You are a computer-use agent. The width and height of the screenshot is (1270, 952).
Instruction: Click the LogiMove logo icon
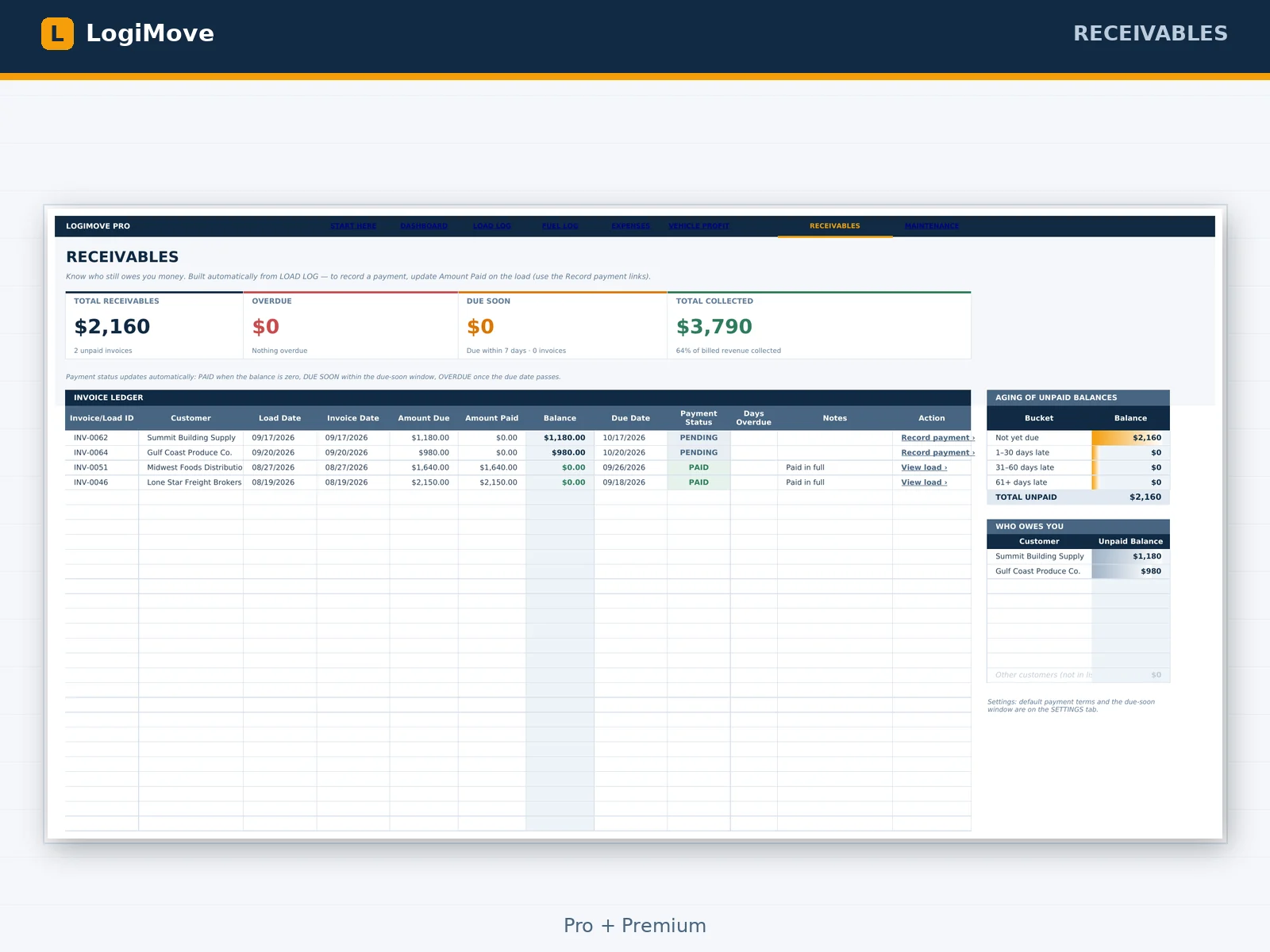coord(57,33)
